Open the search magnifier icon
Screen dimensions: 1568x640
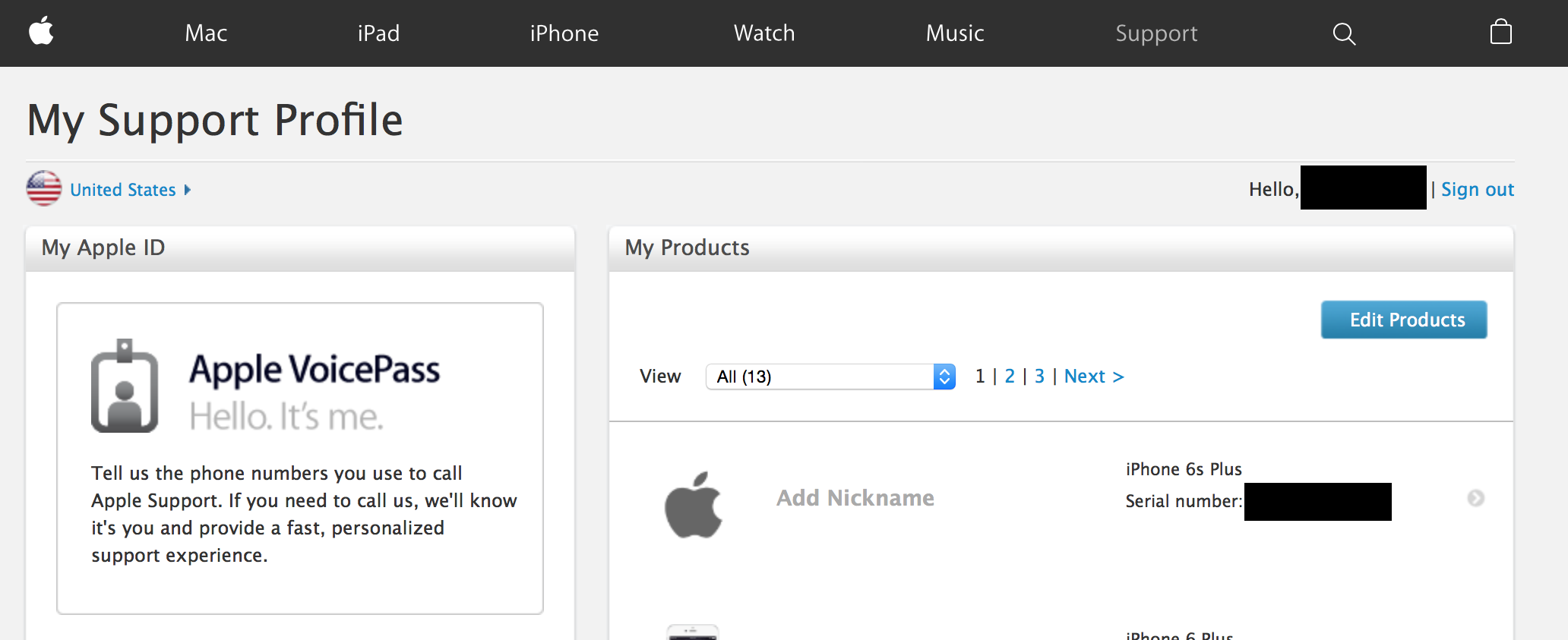coord(1344,33)
